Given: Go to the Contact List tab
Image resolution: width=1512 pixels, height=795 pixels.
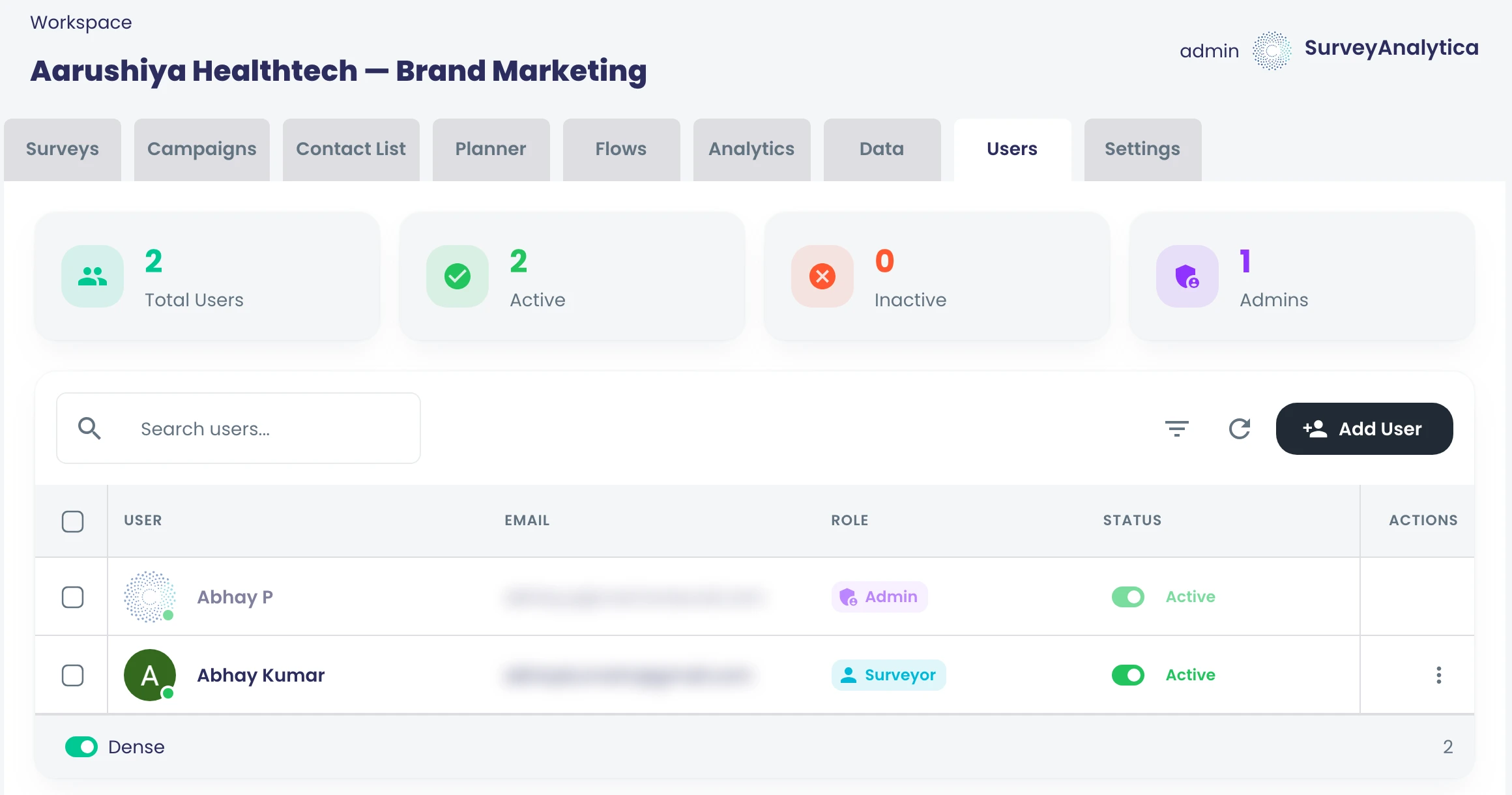Looking at the screenshot, I should (351, 150).
